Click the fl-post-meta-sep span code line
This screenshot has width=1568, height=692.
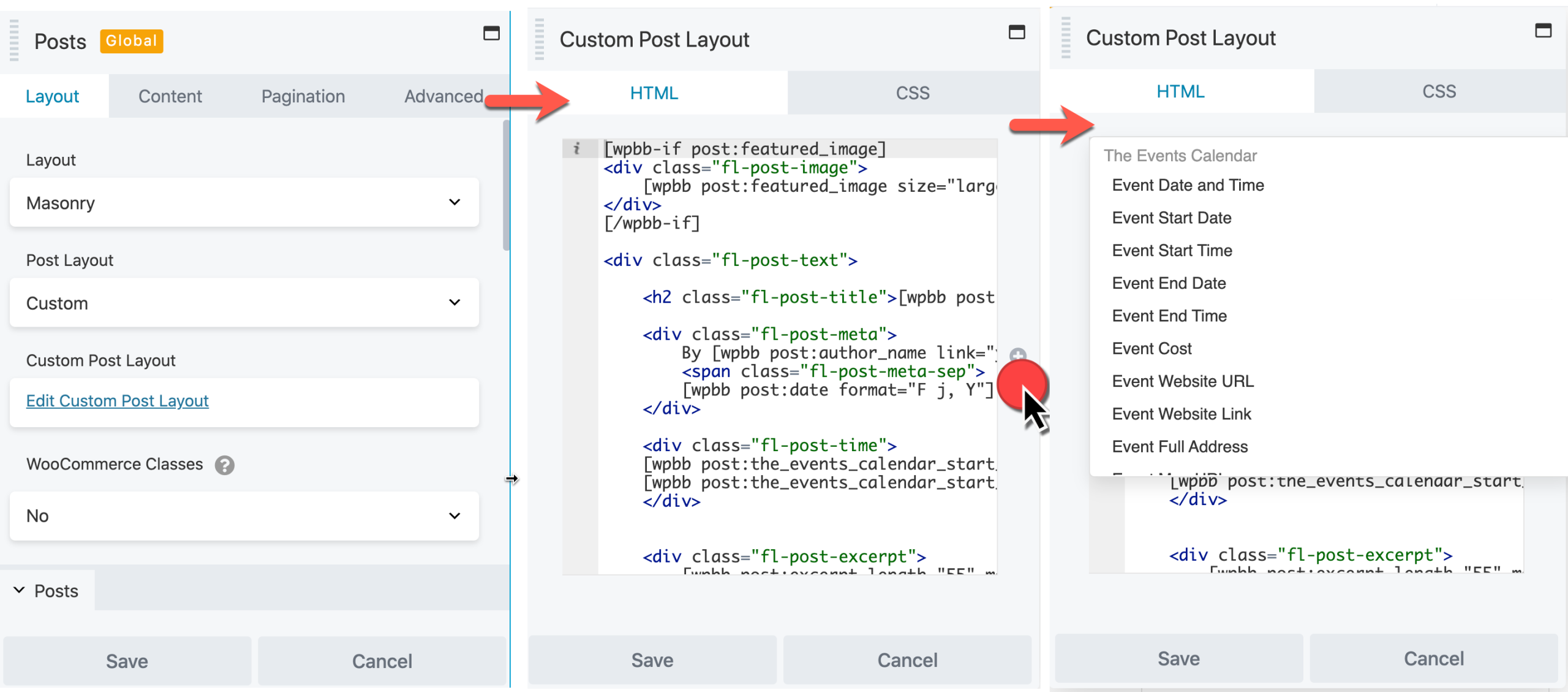tap(833, 371)
